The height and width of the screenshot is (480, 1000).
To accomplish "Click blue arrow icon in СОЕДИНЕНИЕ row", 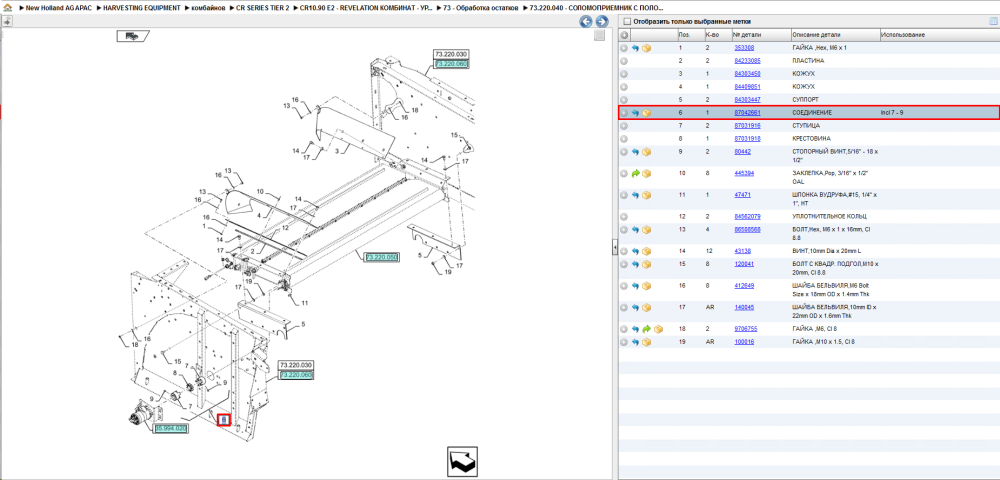I will pyautogui.click(x=635, y=113).
